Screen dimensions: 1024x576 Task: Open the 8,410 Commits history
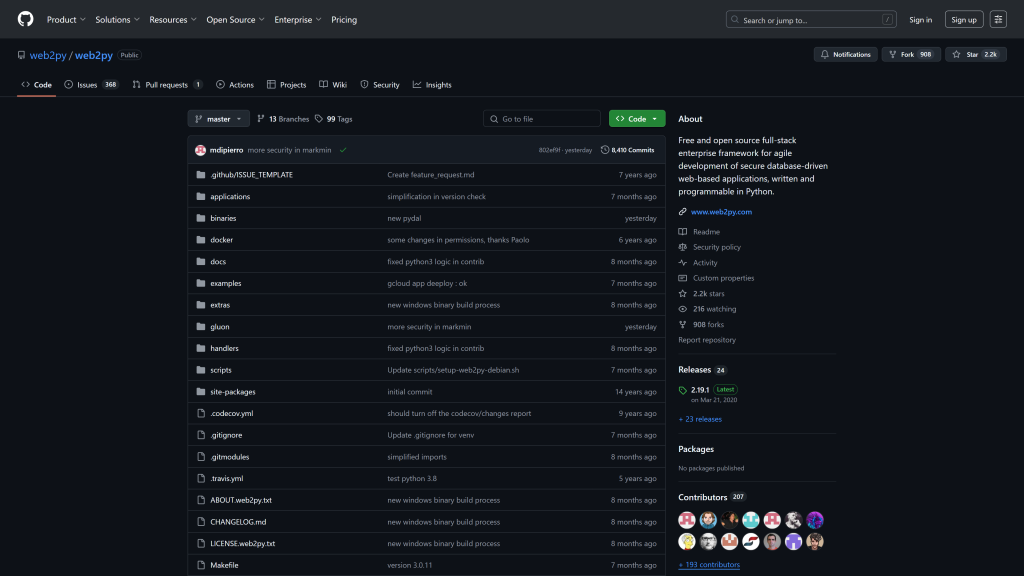coord(627,150)
